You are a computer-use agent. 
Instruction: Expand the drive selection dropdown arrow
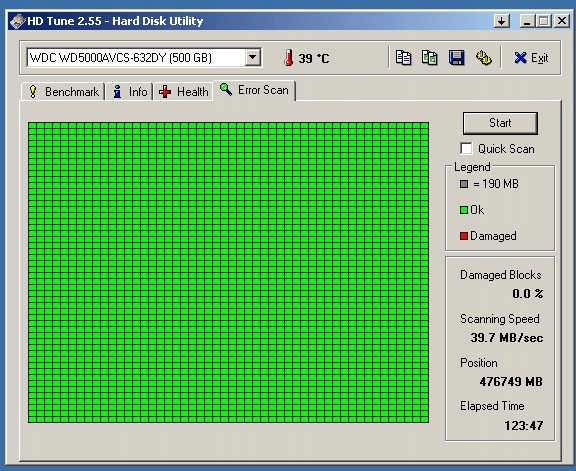coord(252,57)
